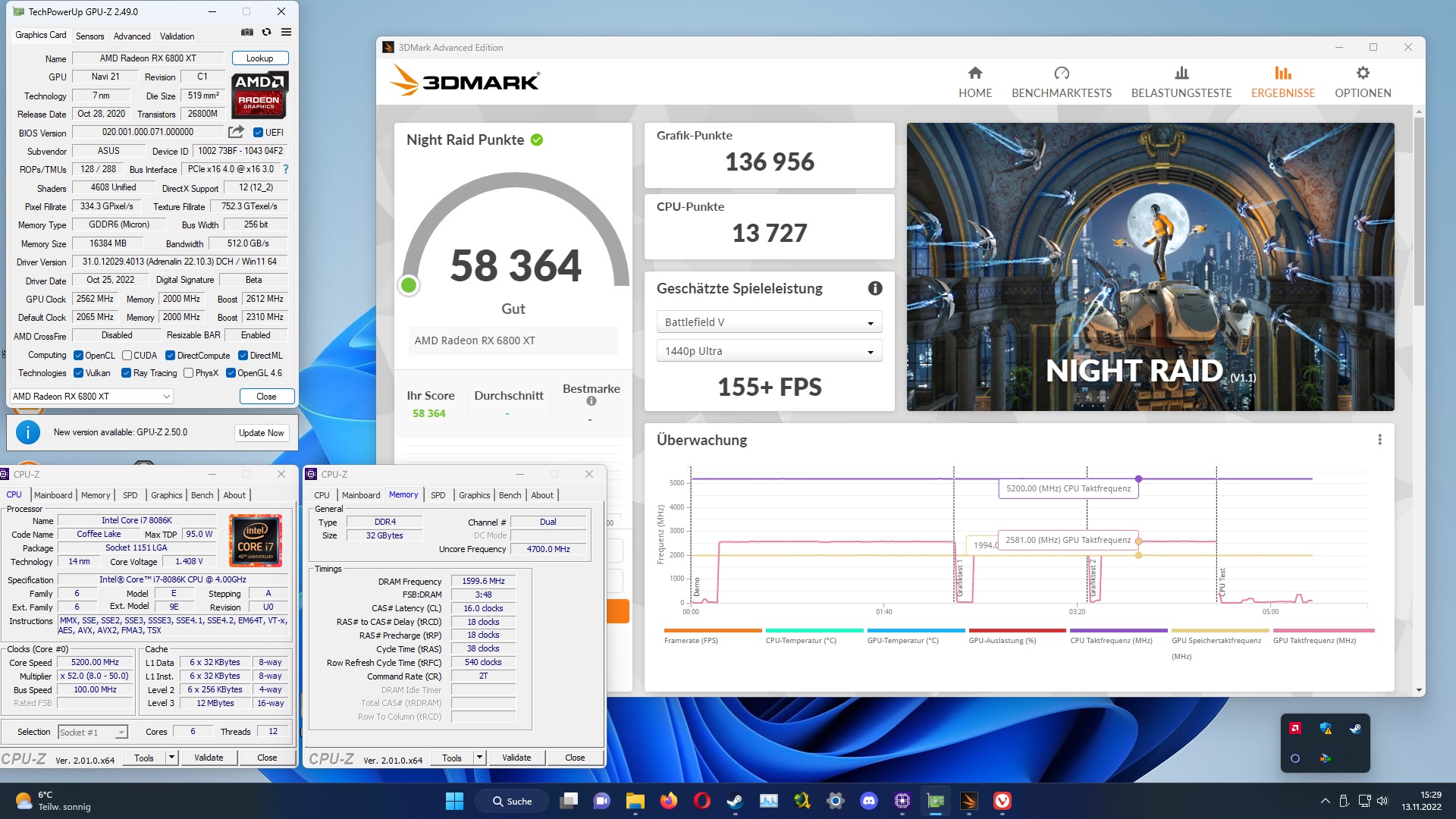Open 3DMark OPTIONEN settings gear
The width and height of the screenshot is (1456, 819).
click(1363, 73)
